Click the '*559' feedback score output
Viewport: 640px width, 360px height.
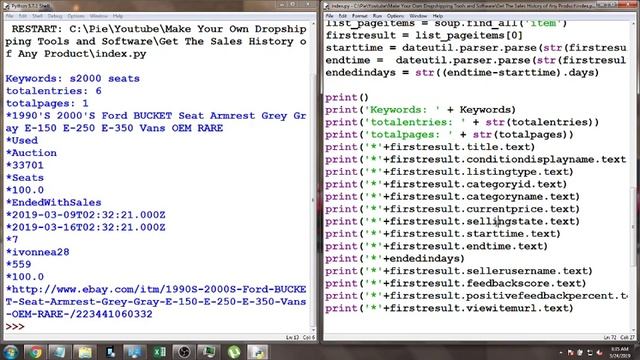pyautogui.click(x=18, y=264)
